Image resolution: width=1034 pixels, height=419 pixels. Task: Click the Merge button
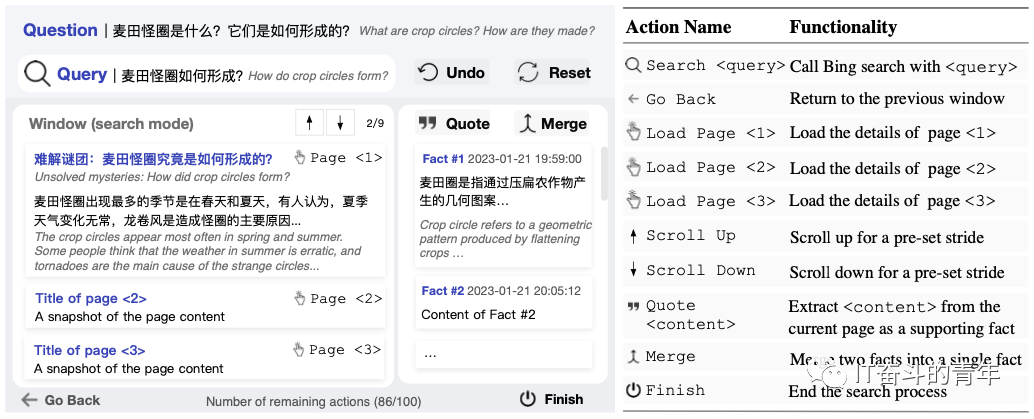coord(552,123)
